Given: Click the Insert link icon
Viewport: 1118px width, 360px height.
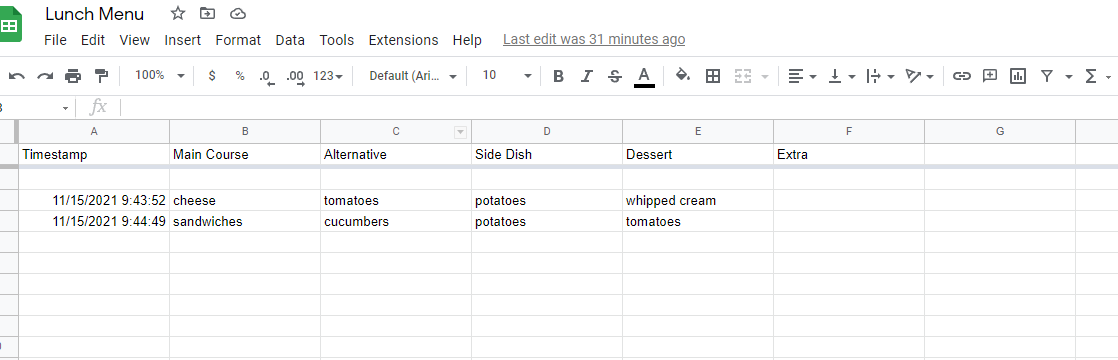Looking at the screenshot, I should pos(962,76).
